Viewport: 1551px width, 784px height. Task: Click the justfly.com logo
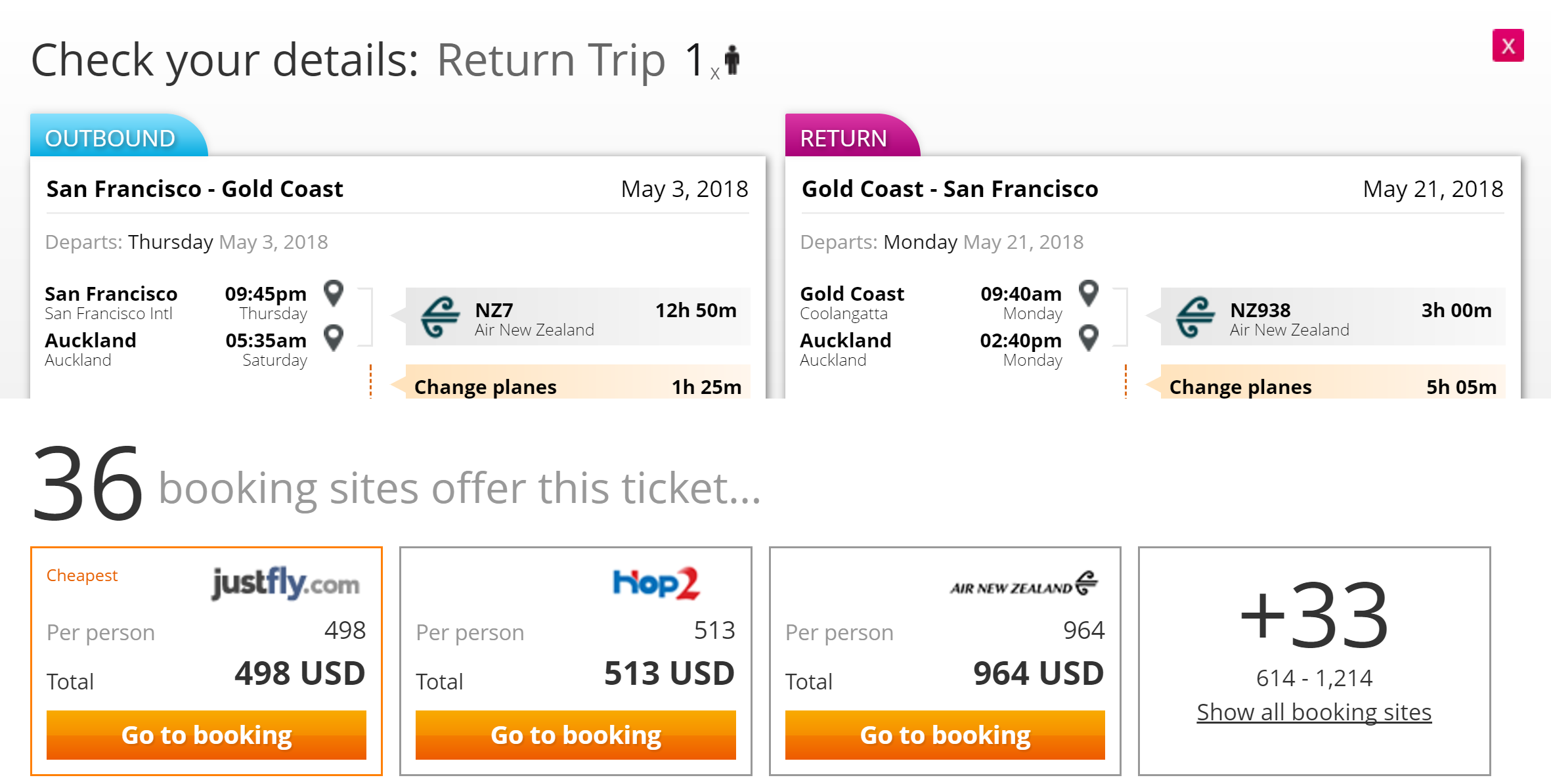tap(285, 583)
